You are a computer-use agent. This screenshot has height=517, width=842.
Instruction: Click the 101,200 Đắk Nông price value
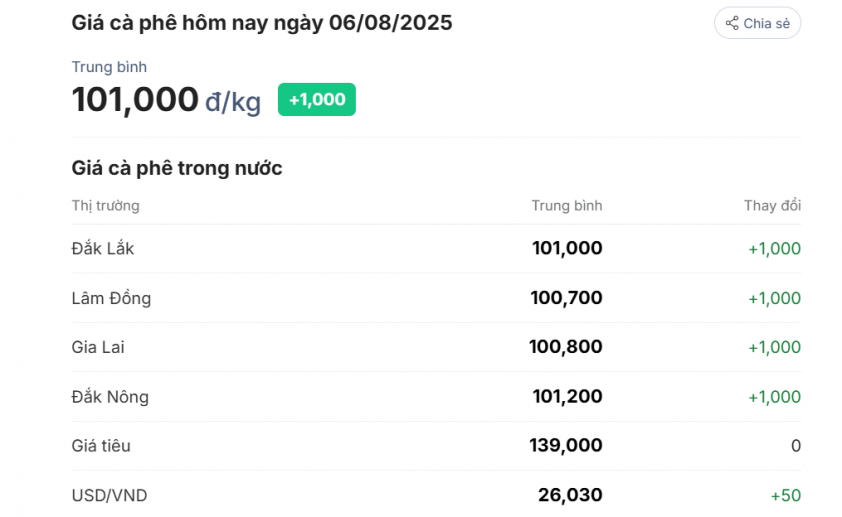click(x=568, y=396)
